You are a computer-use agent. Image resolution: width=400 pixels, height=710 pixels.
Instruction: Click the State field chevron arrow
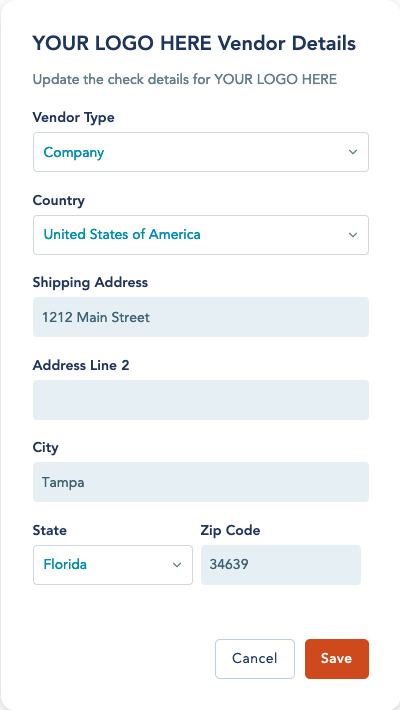[177, 565]
